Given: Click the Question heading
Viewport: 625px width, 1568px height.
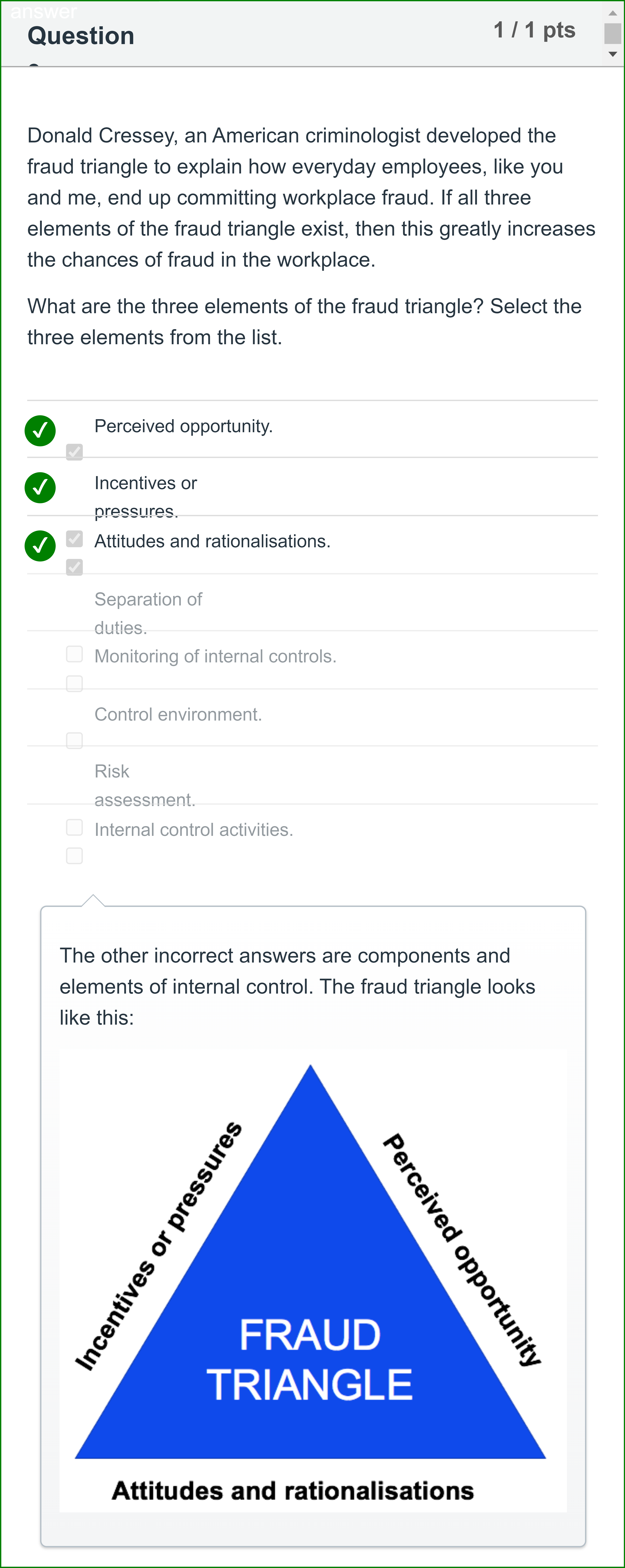Looking at the screenshot, I should coord(81,36).
